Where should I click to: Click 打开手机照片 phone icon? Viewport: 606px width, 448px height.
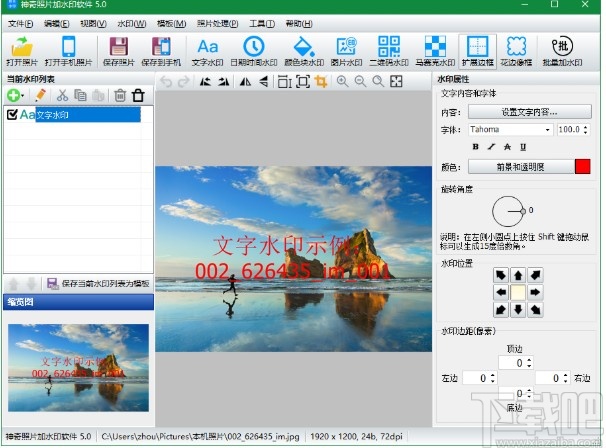[68, 51]
